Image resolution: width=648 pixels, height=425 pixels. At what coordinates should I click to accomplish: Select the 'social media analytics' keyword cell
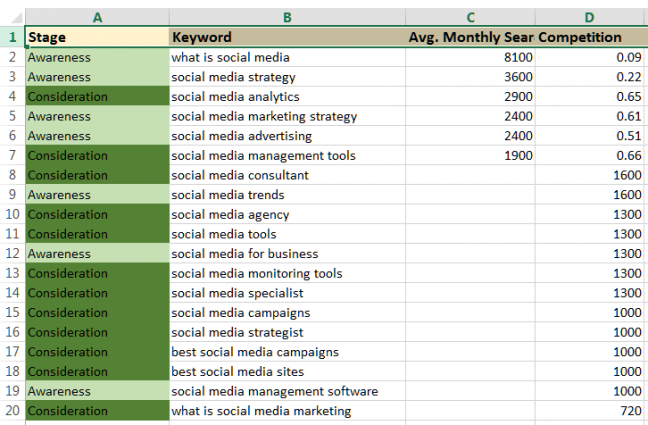pyautogui.click(x=287, y=96)
